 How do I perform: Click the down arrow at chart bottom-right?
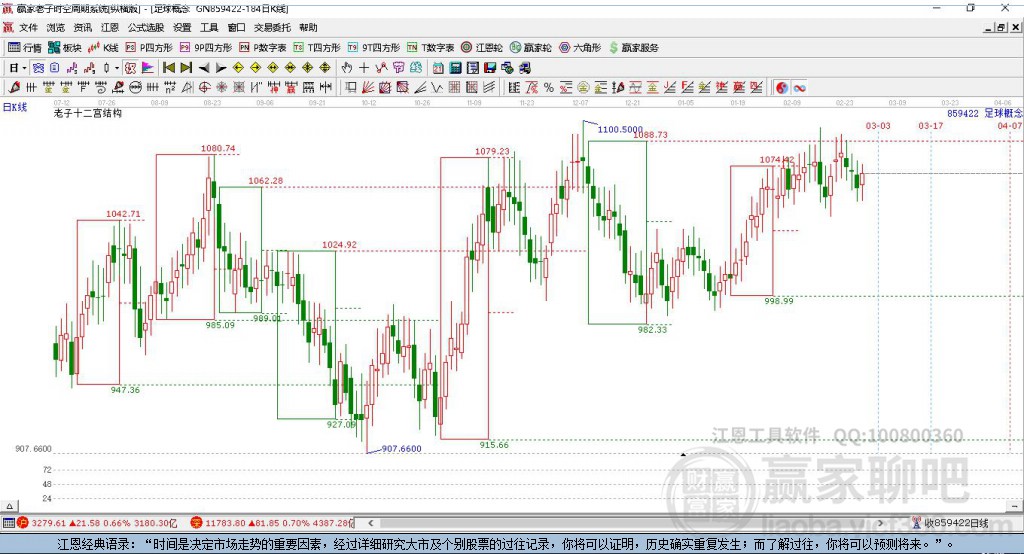(1014, 506)
